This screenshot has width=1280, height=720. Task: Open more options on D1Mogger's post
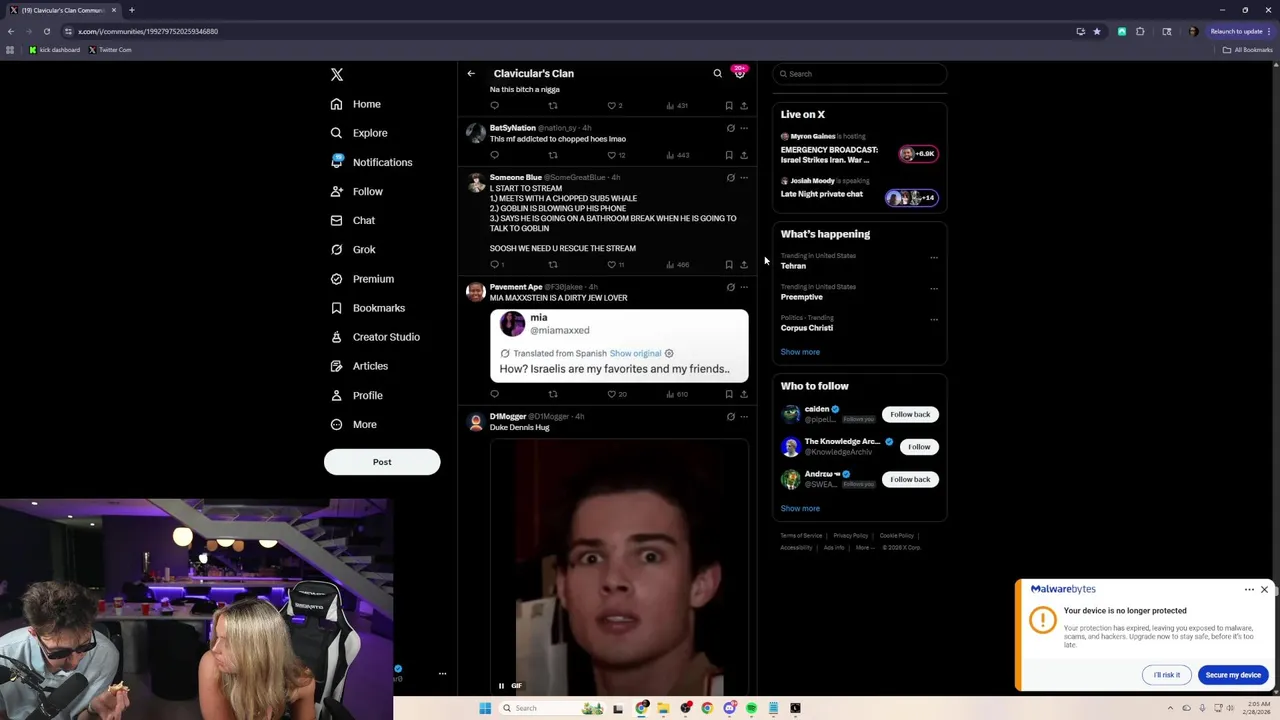(744, 416)
